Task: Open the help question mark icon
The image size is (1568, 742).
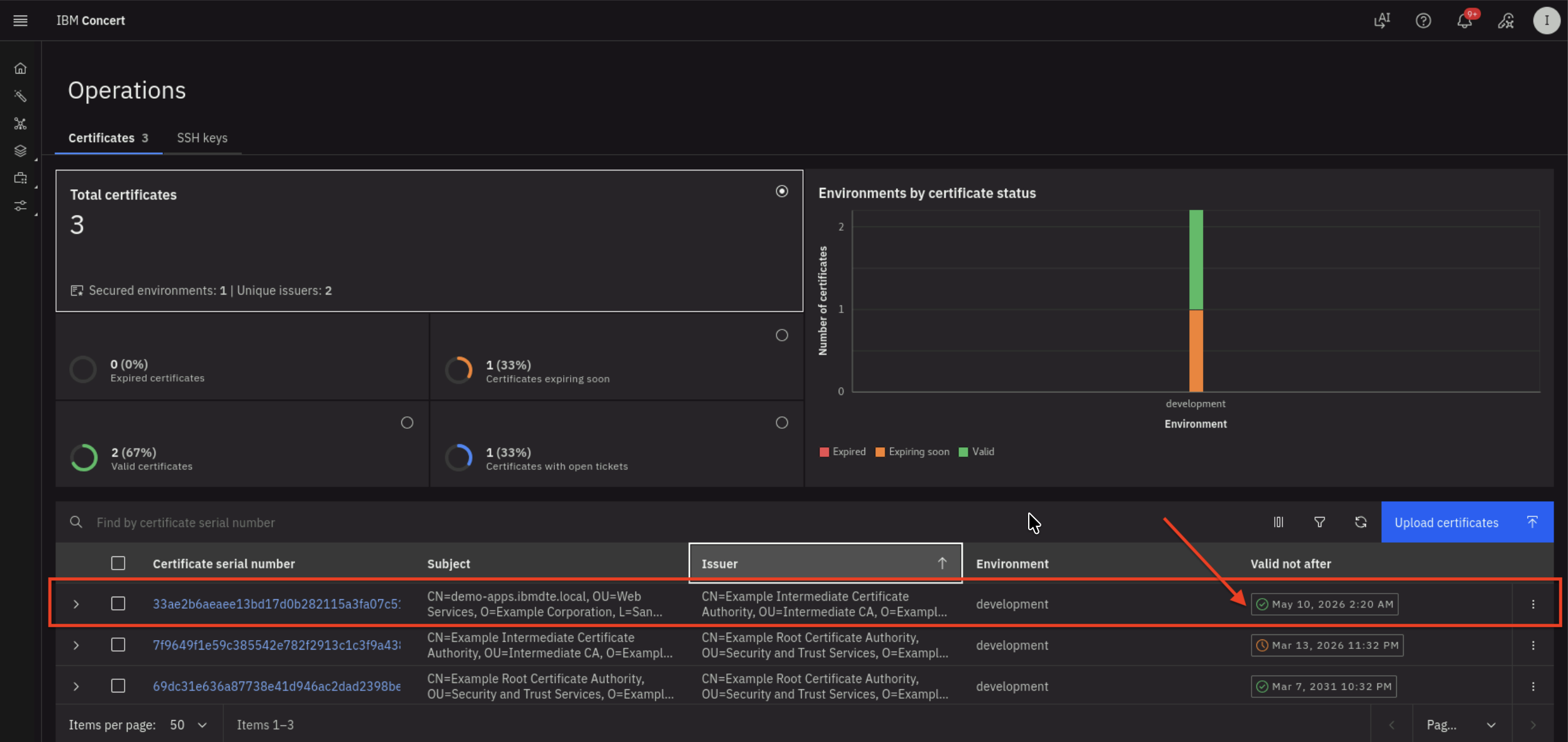Action: pos(1423,20)
